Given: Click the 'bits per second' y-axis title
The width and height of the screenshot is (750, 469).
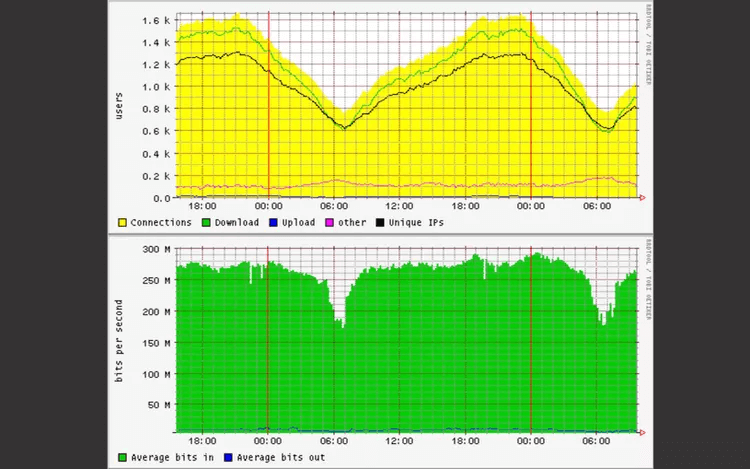Looking at the screenshot, I should pyautogui.click(x=118, y=342).
